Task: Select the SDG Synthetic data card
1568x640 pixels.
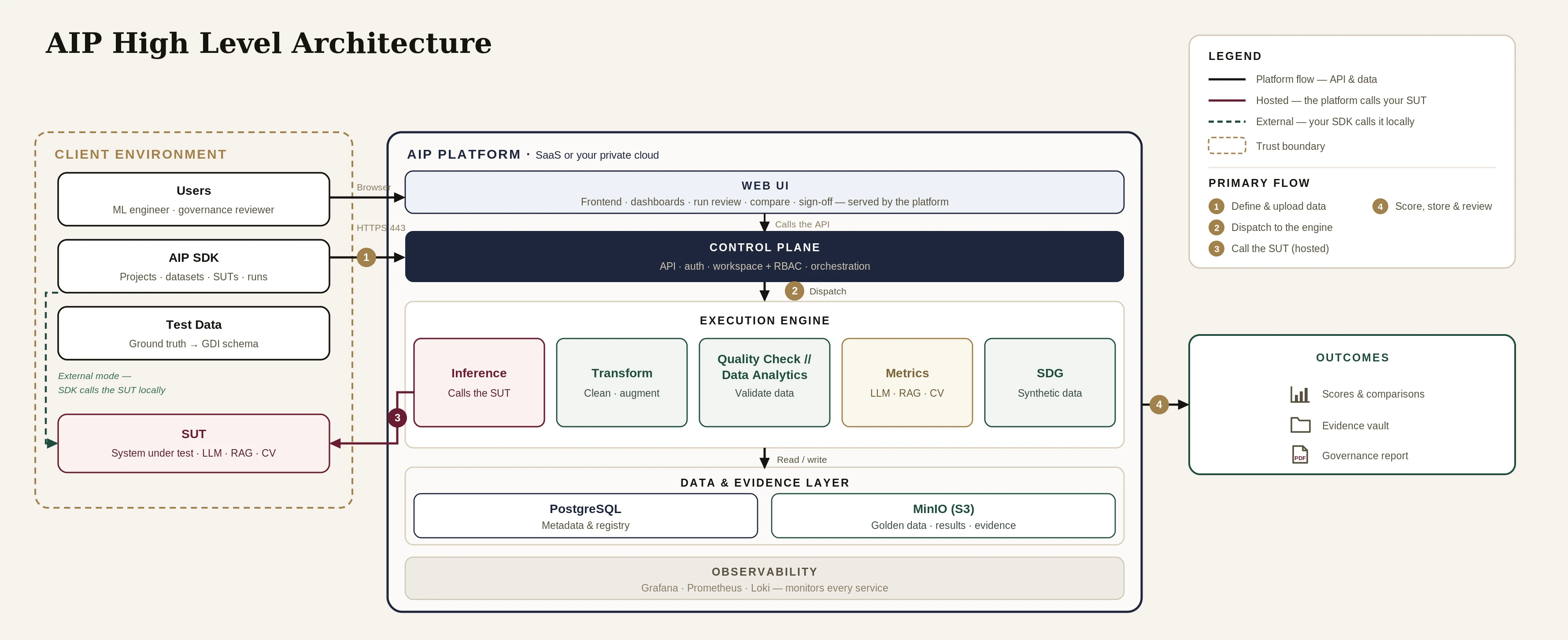Action: click(1050, 383)
